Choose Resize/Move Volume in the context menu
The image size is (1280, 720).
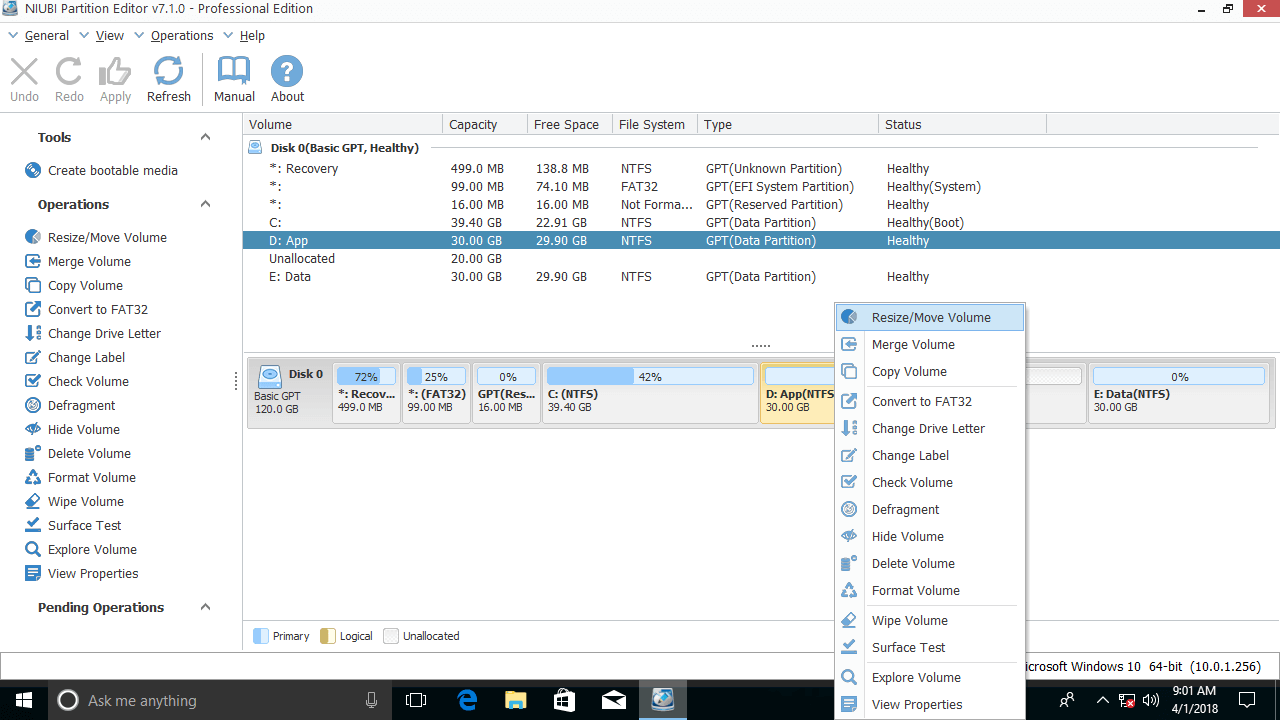930,317
